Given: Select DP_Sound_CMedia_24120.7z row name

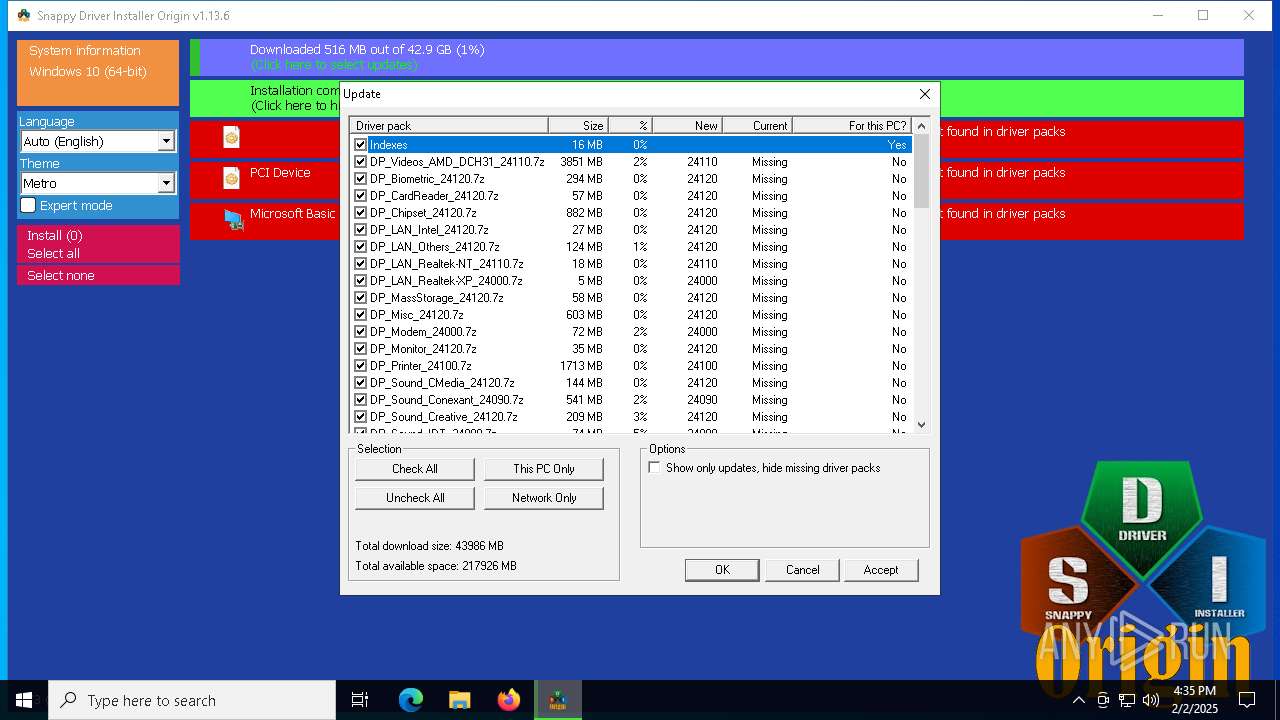Looking at the screenshot, I should 442,383.
